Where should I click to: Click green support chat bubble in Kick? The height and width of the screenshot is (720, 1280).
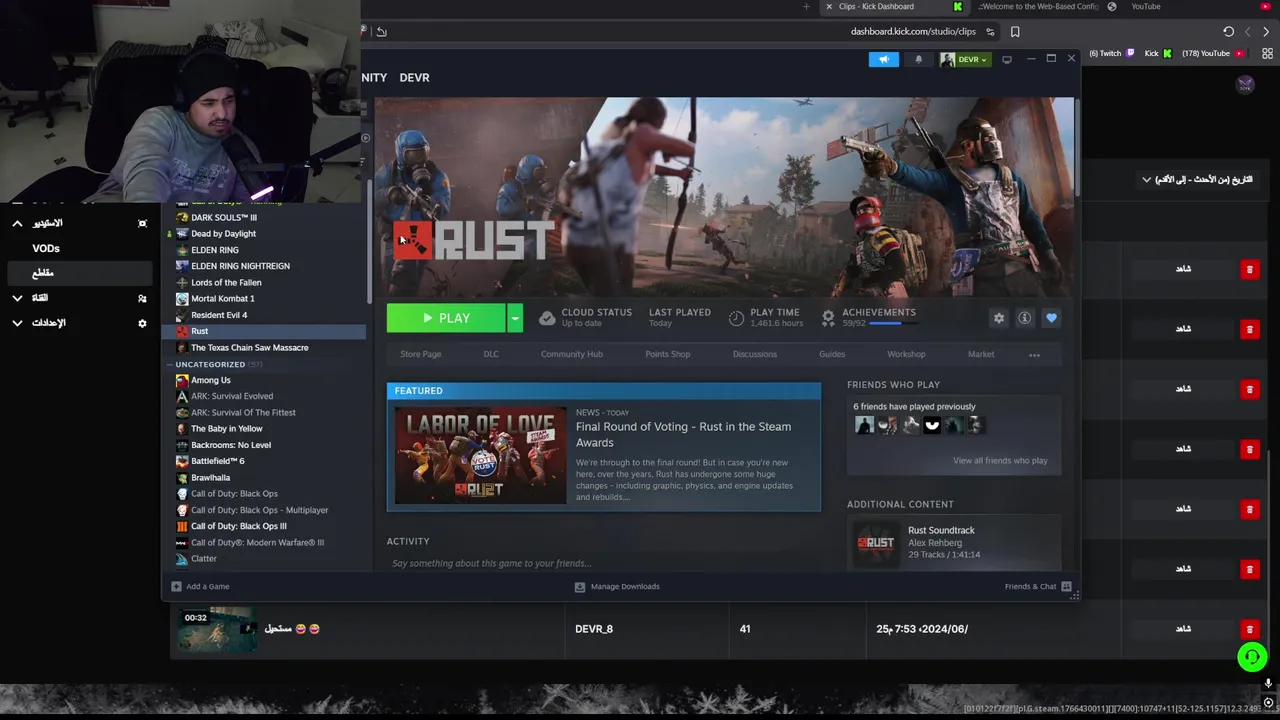(x=1251, y=657)
